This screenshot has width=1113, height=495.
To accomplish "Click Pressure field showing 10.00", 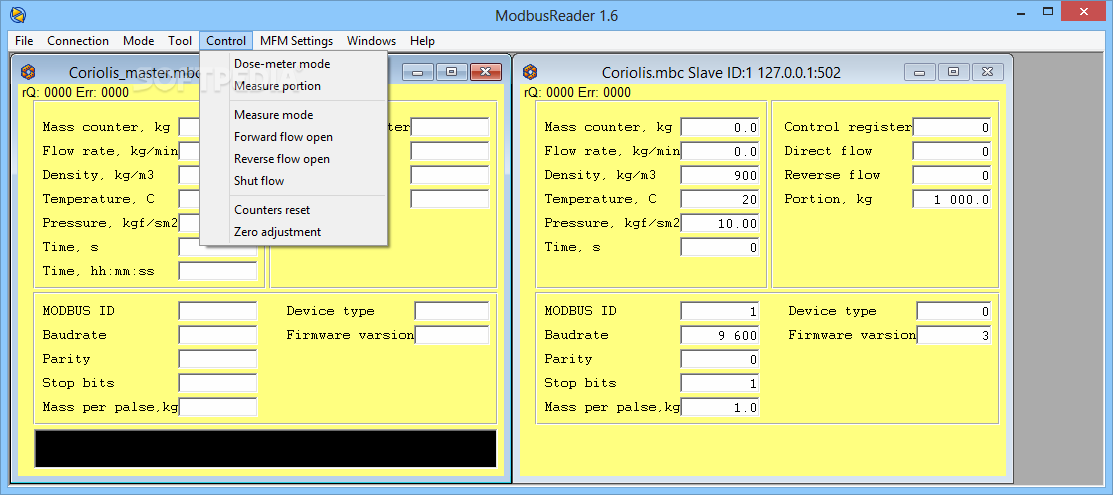I will (720, 224).
